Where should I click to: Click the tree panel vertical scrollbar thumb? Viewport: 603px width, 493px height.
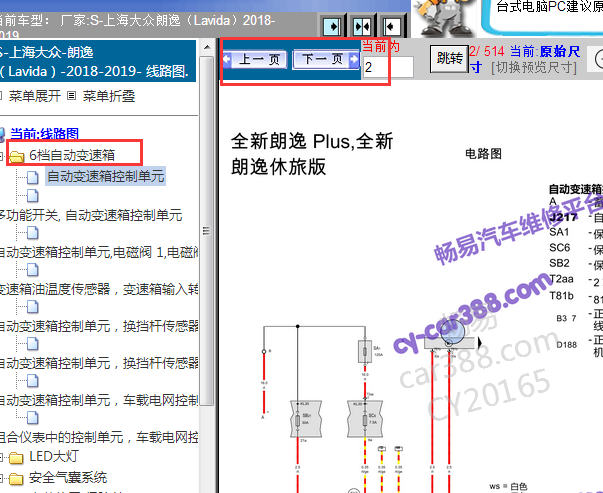click(207, 231)
